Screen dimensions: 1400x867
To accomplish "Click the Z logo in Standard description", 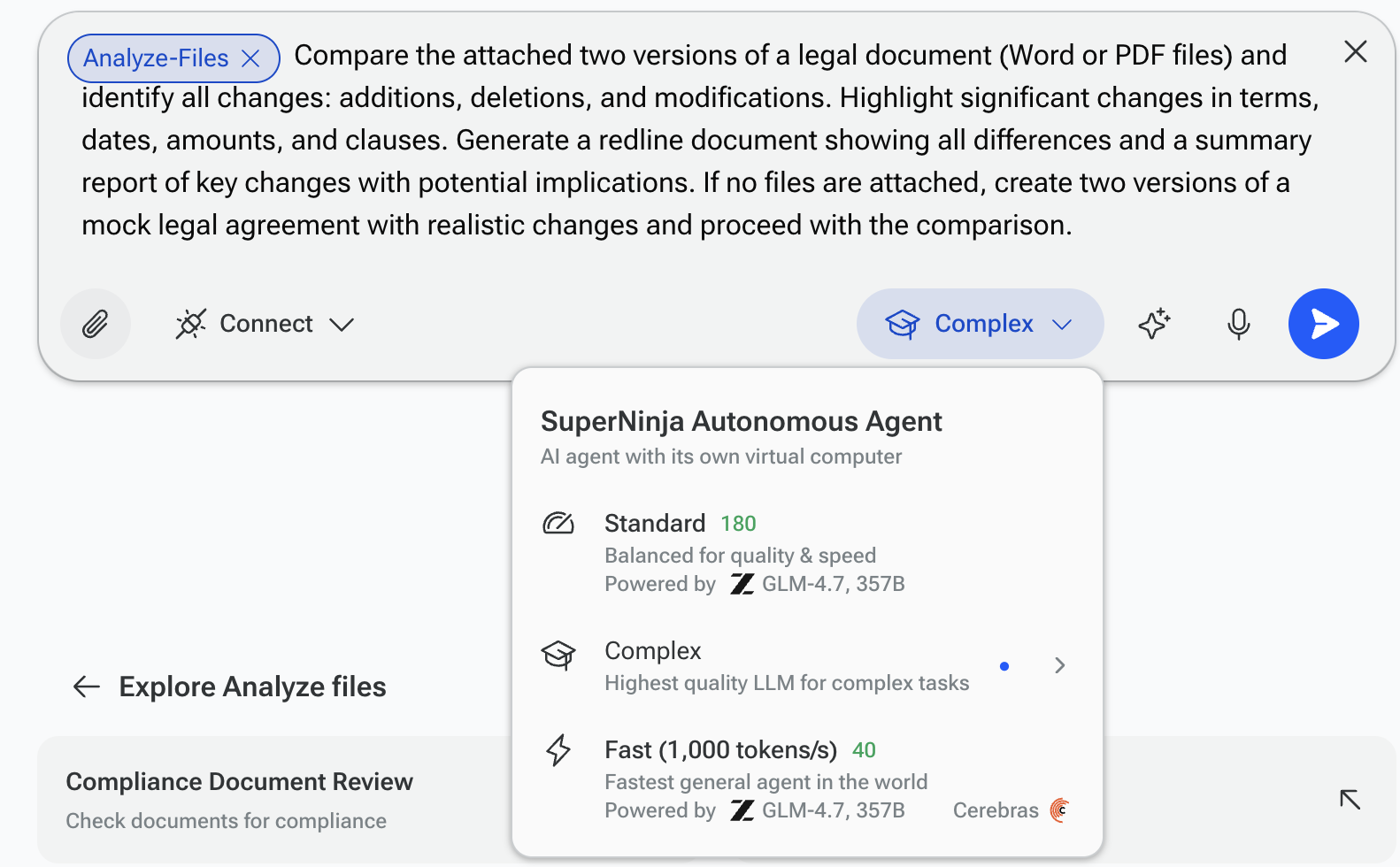I will [742, 584].
